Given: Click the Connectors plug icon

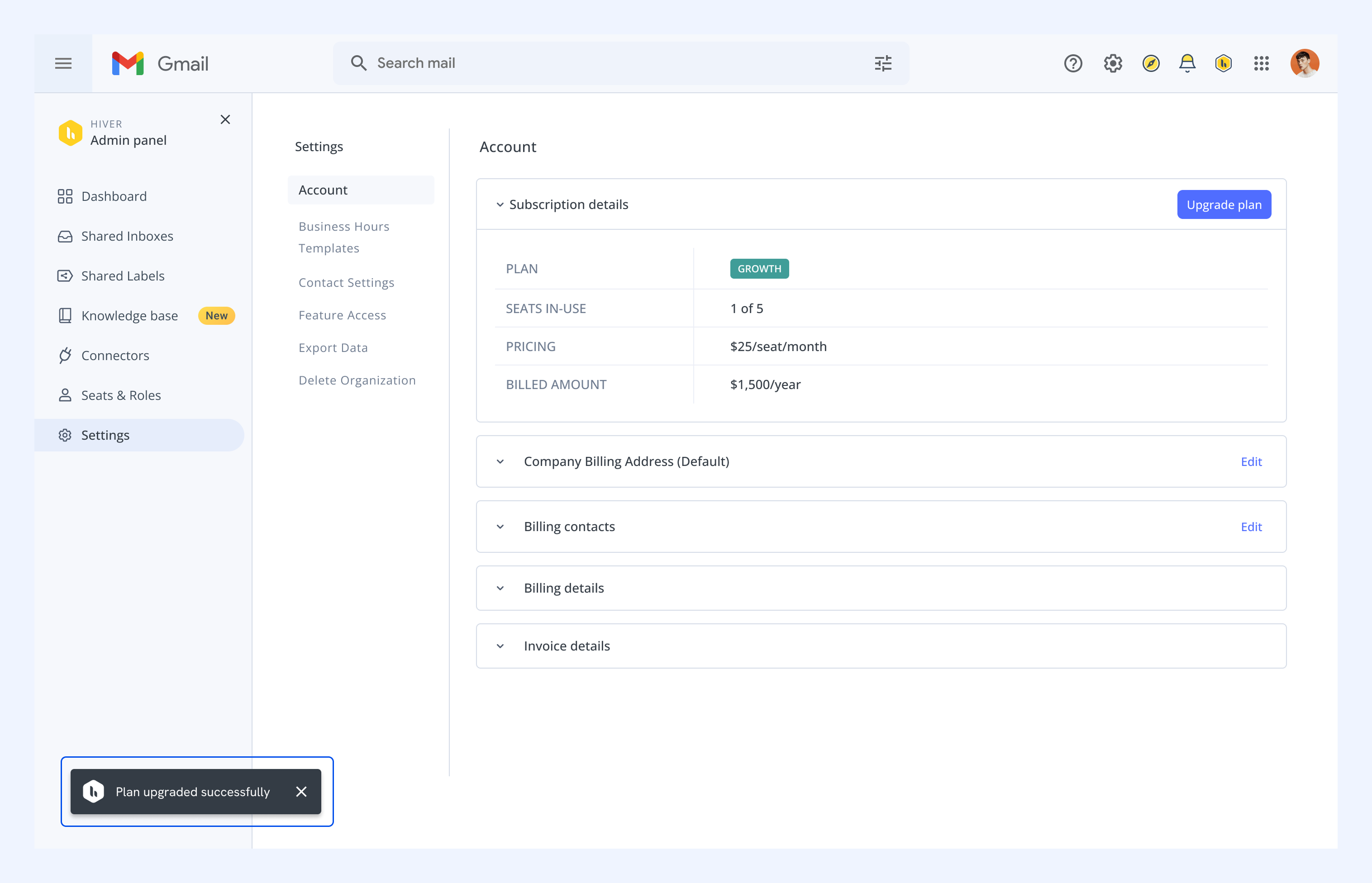Looking at the screenshot, I should pyautogui.click(x=65, y=356).
